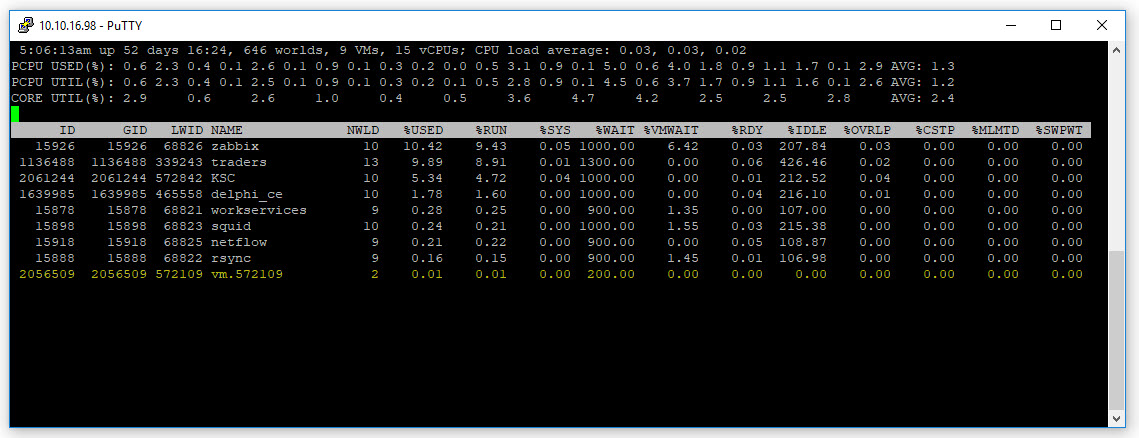Maximize the PuTTY window
The height and width of the screenshot is (438, 1139).
point(1056,25)
